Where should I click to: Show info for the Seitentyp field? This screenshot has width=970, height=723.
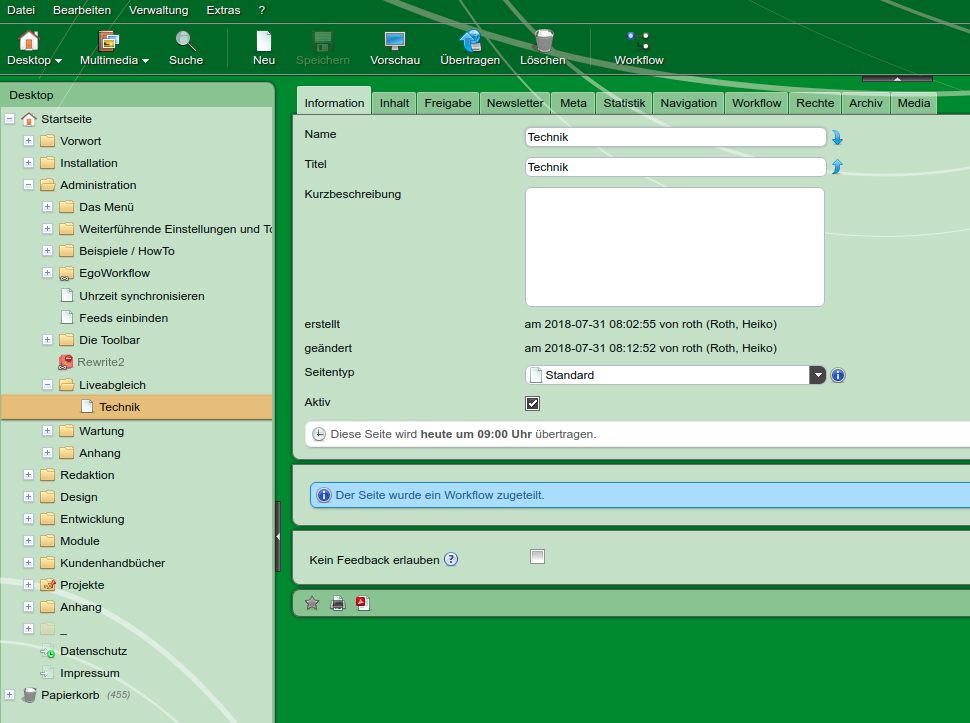point(838,375)
